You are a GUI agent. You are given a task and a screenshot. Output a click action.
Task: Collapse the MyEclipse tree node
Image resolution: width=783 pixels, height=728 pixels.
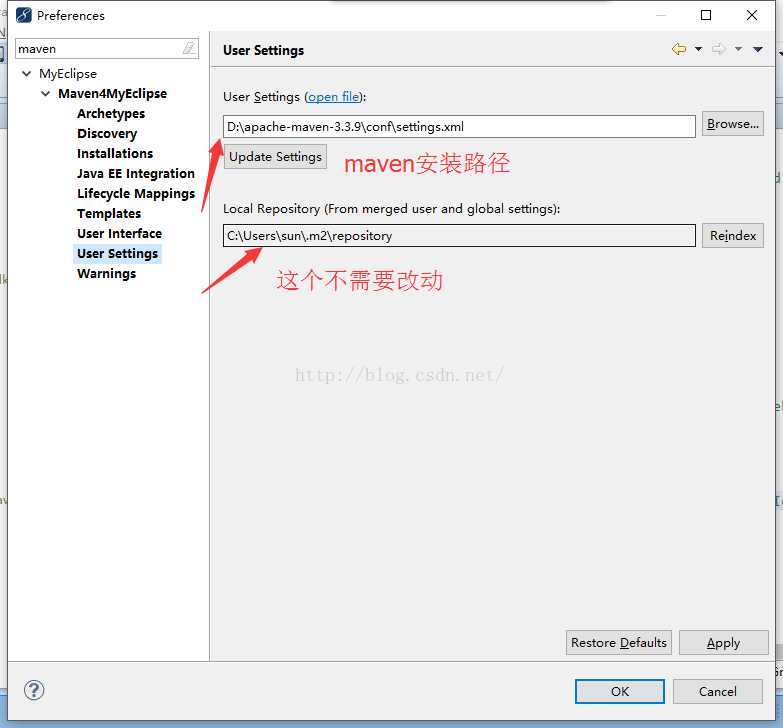26,73
